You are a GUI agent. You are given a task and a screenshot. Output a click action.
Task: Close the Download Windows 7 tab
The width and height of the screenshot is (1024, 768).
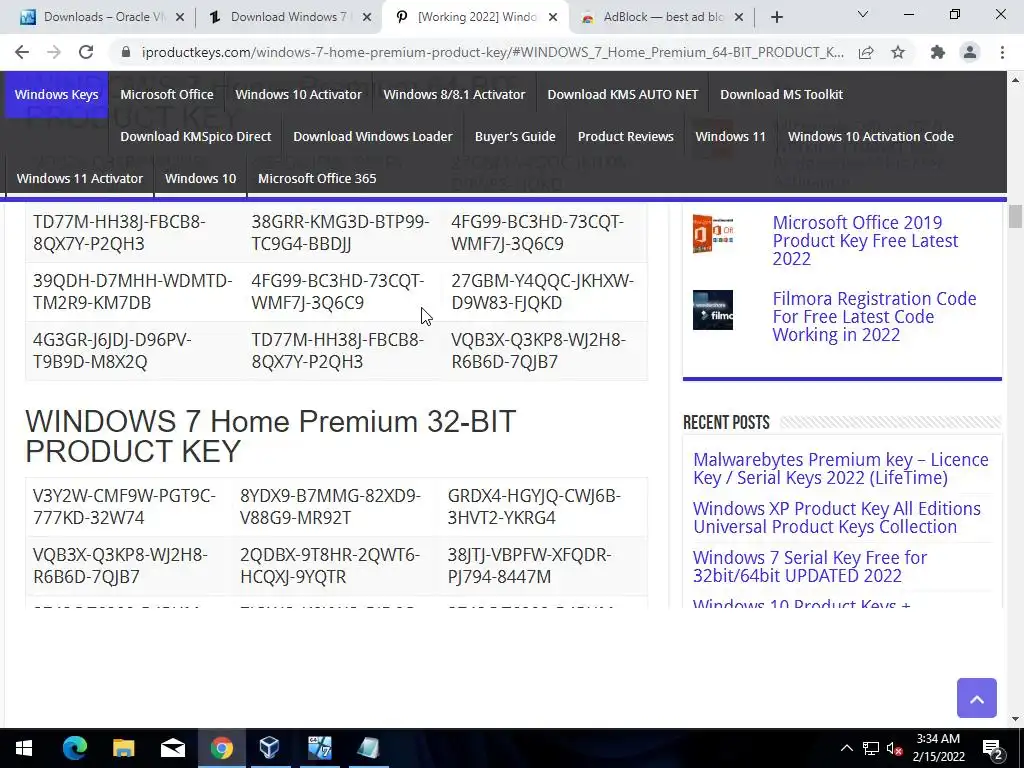[367, 17]
